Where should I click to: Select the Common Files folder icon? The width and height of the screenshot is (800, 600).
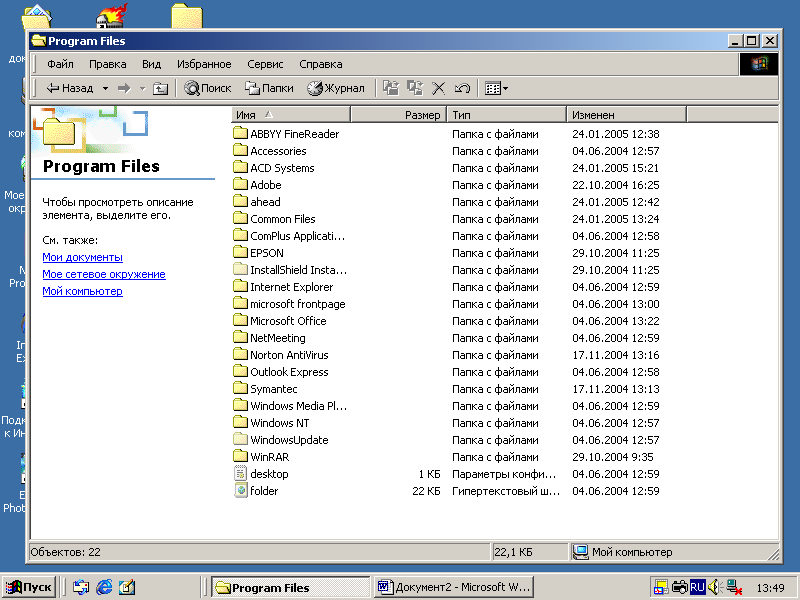coord(240,219)
